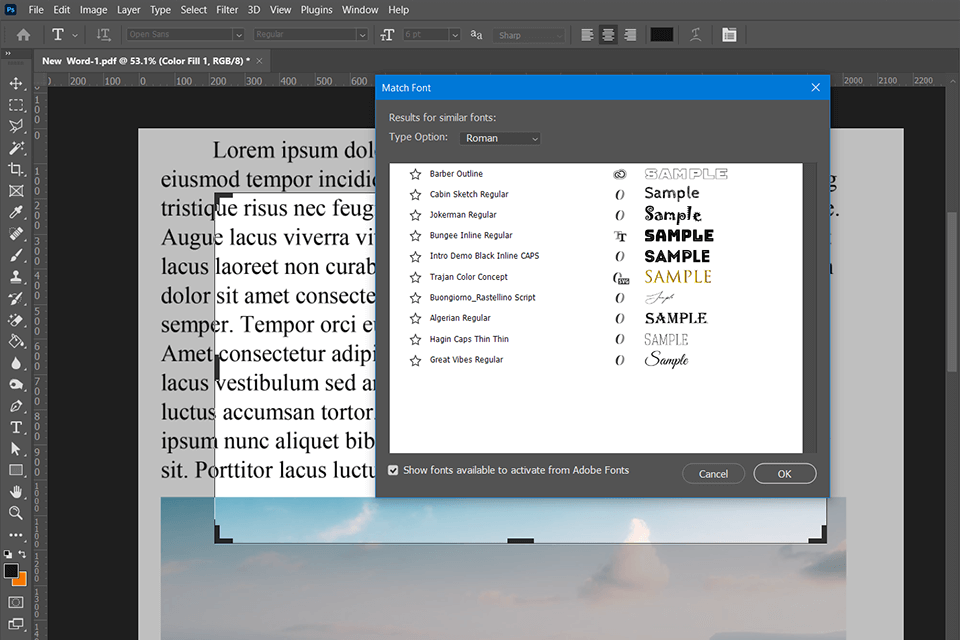Favorite the Algerian Regular star
960x640 pixels.
416,318
